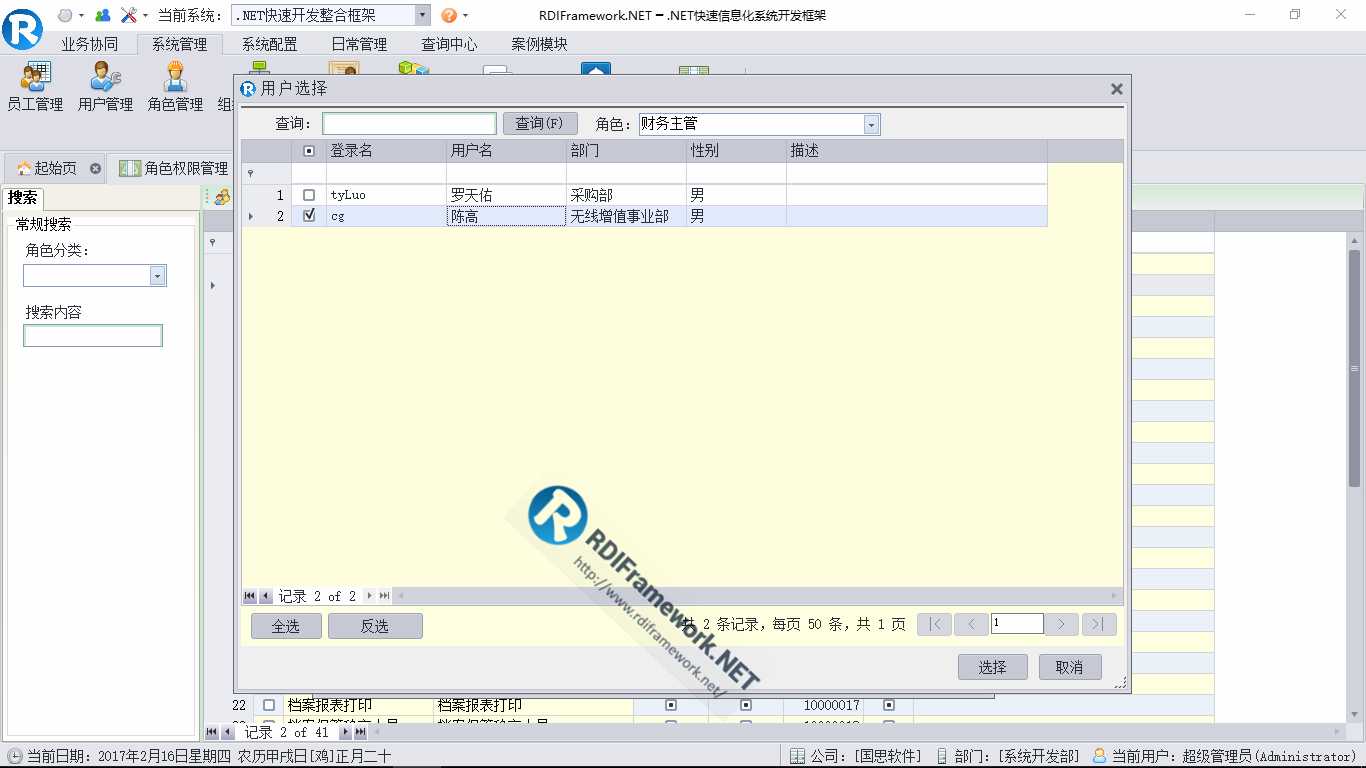The image size is (1366, 768).
Task: Click the two-people users icon in title toolbar
Action: (103, 15)
